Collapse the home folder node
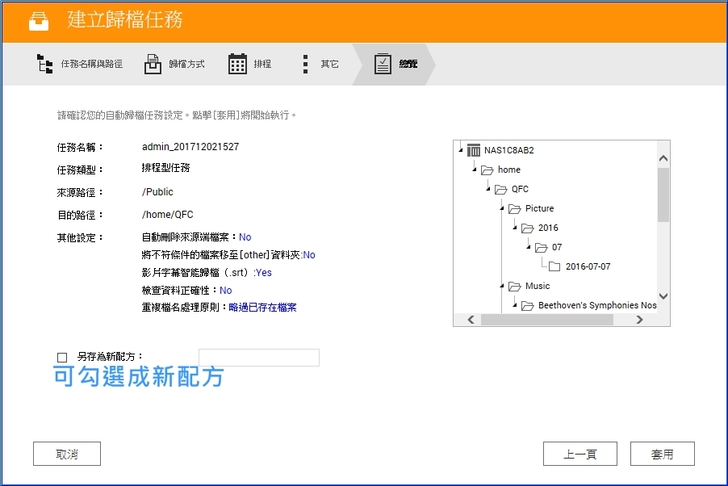Viewport: 728px width, 486px height. pyautogui.click(x=474, y=169)
